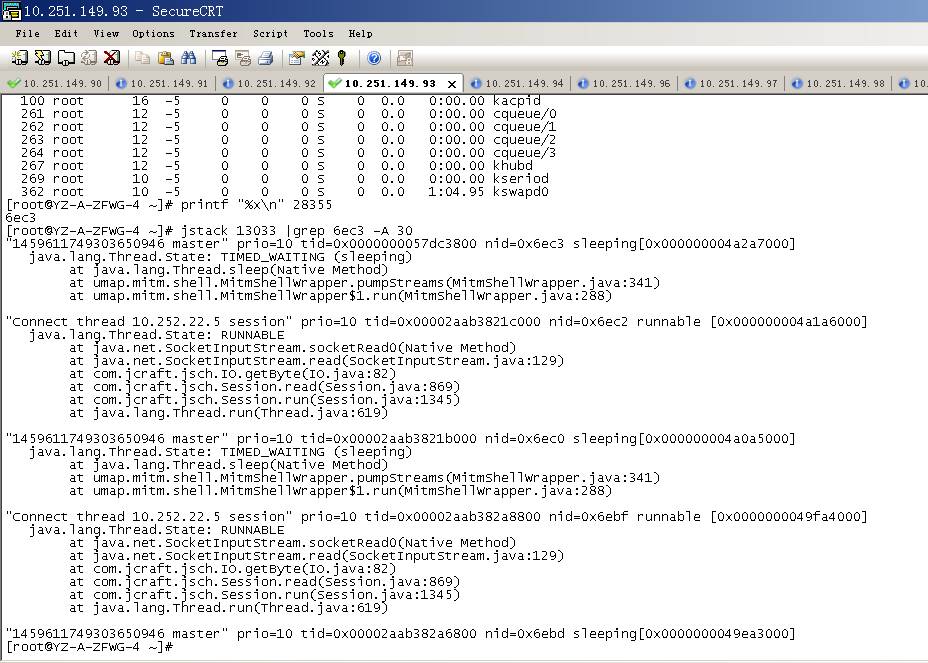Open Find with the binoculars icon

tap(188, 58)
